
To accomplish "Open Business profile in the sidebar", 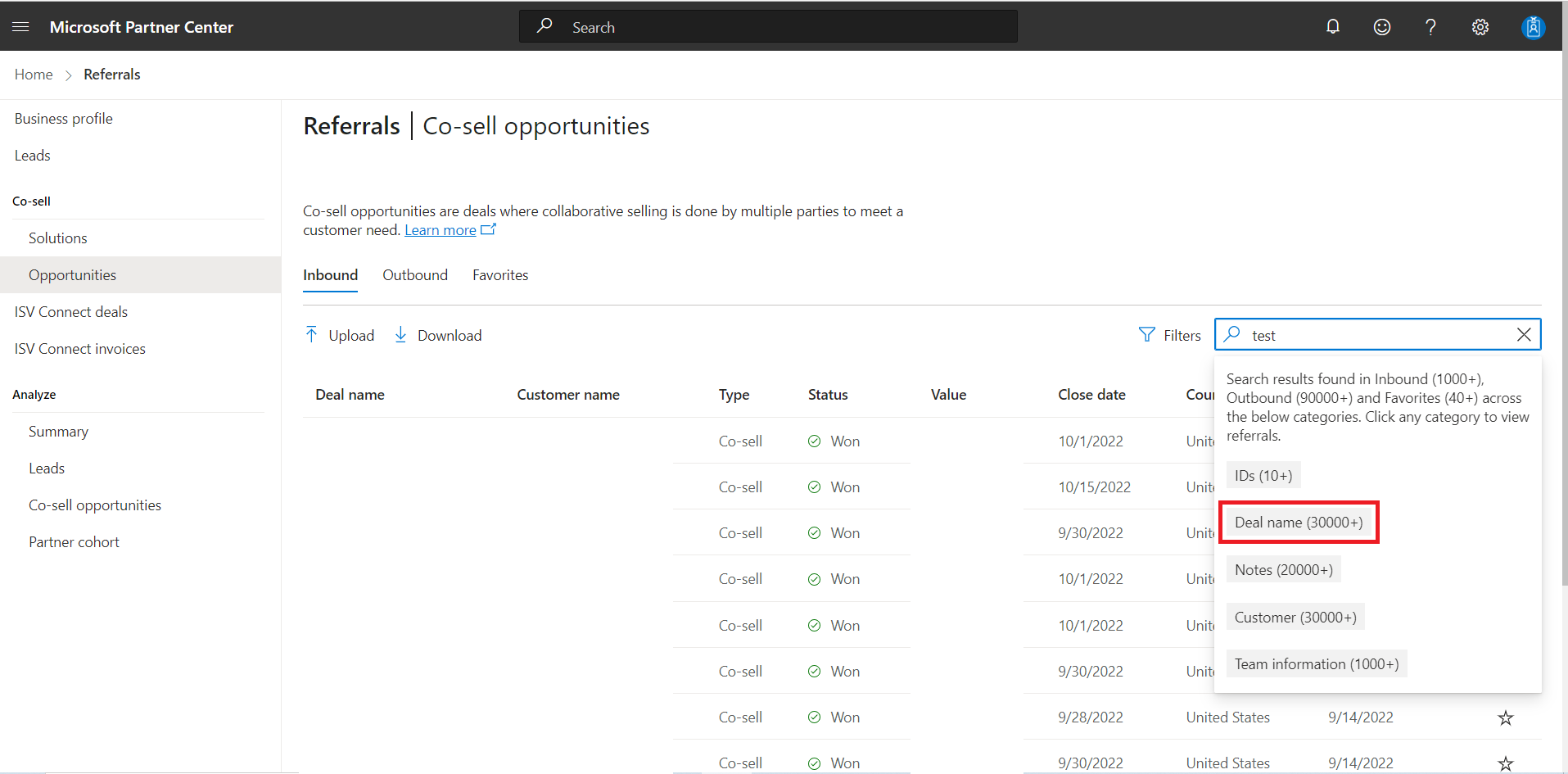I will (x=64, y=119).
